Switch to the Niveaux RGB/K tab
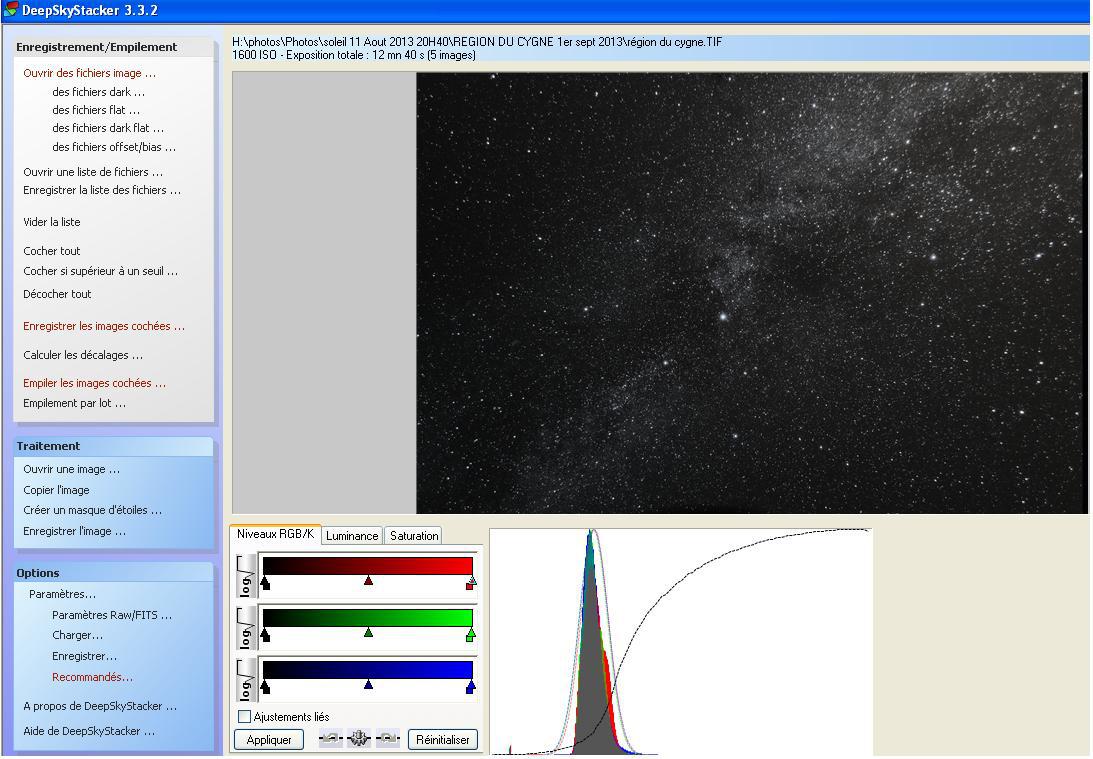 275,534
